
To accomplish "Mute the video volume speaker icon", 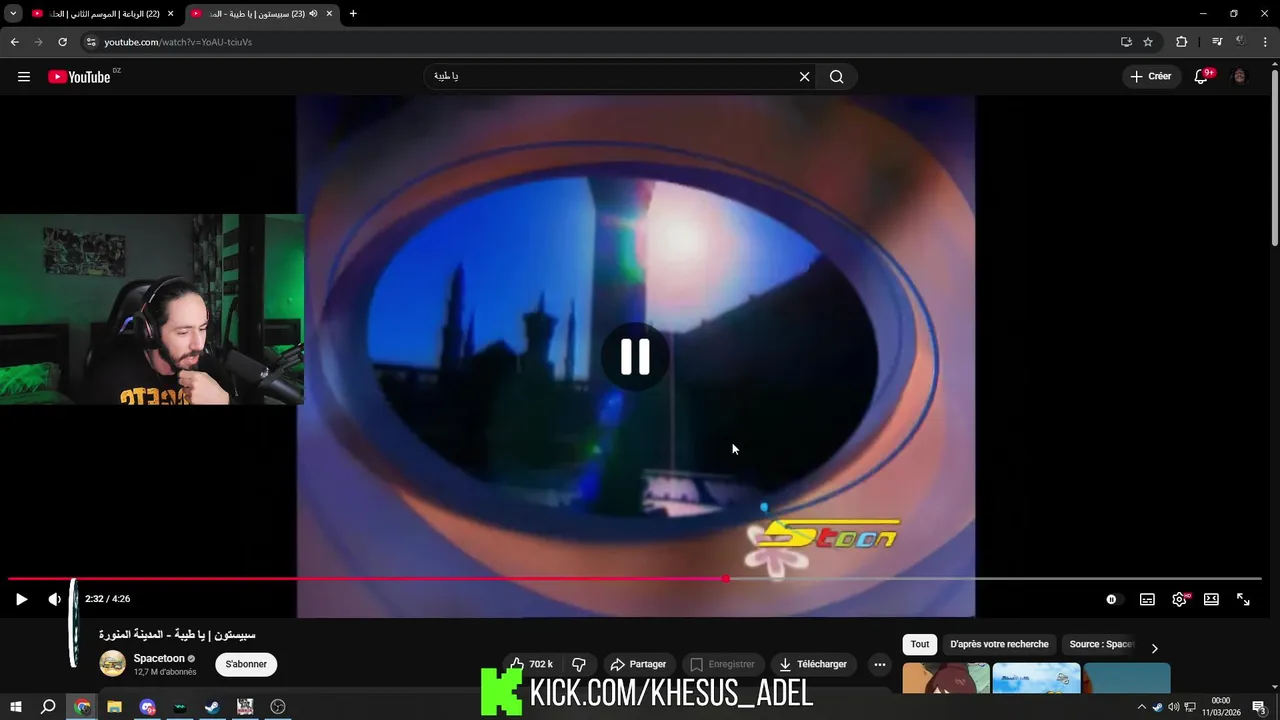I will (x=55, y=599).
